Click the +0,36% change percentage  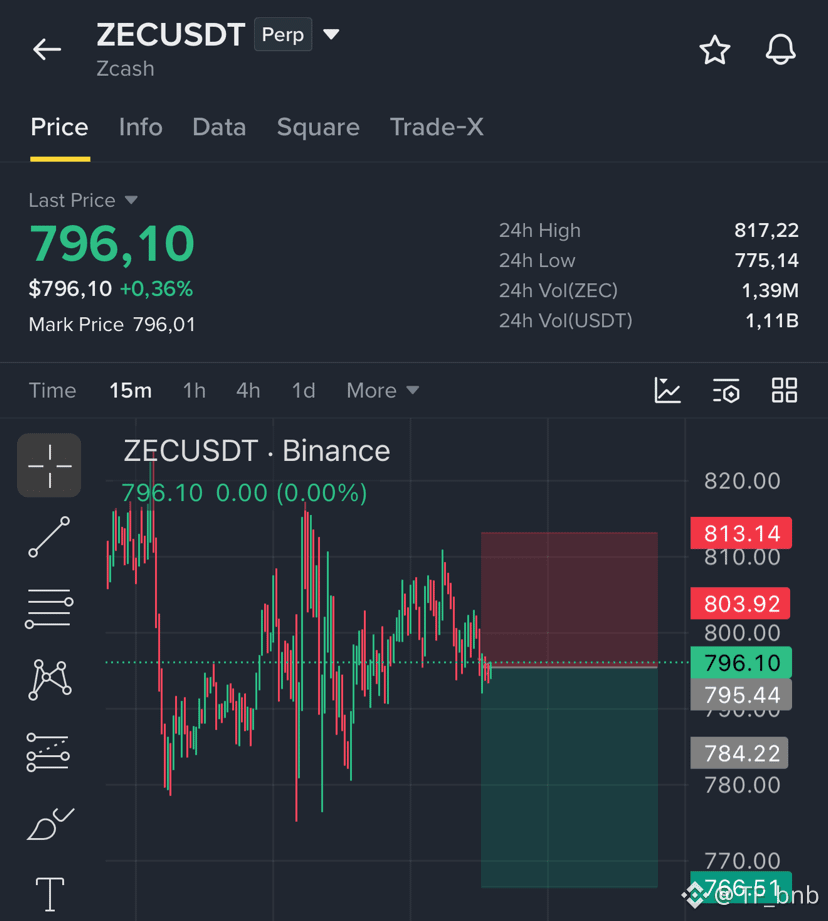156,289
